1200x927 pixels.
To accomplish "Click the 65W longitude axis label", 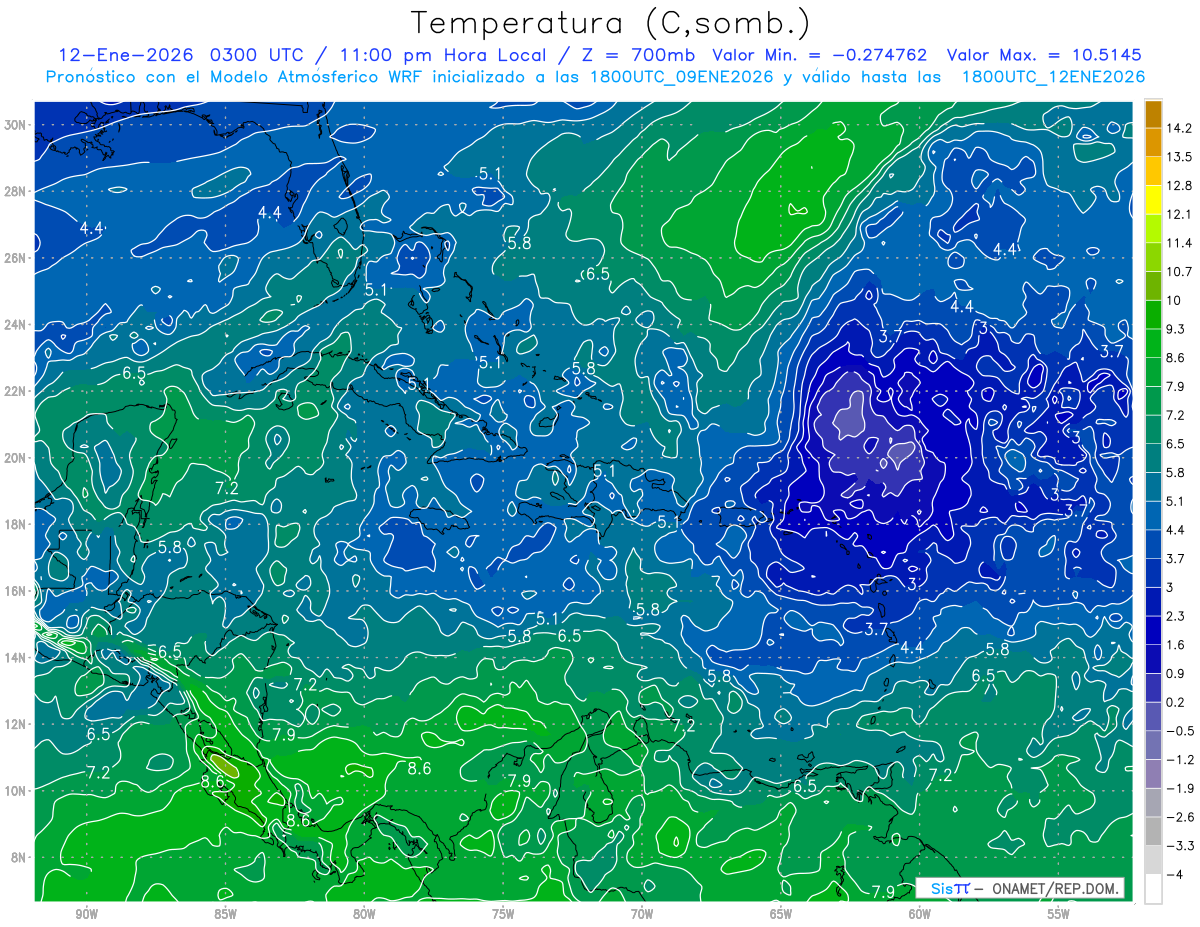I will click(781, 914).
